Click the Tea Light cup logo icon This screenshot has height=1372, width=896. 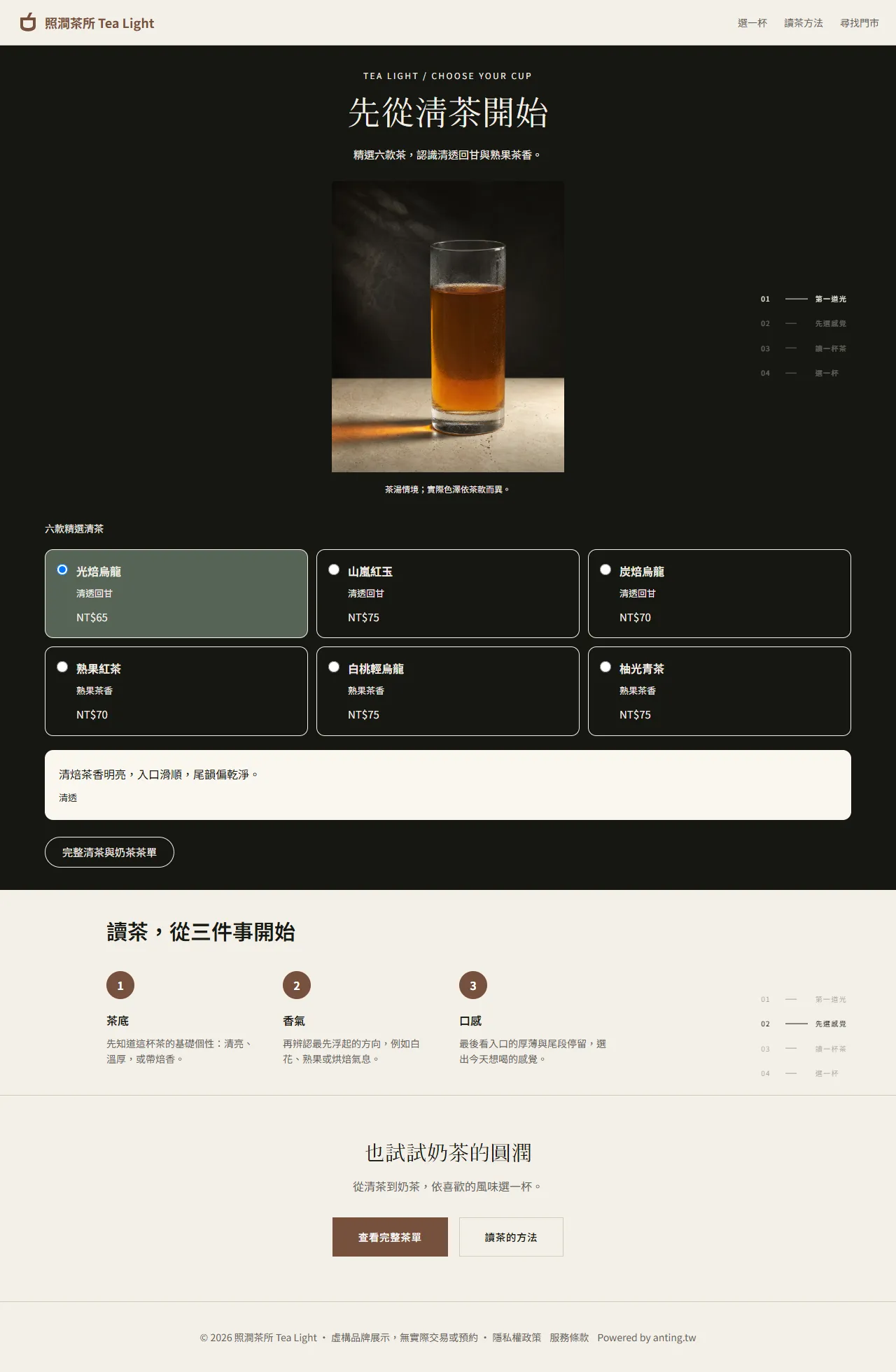click(x=27, y=22)
